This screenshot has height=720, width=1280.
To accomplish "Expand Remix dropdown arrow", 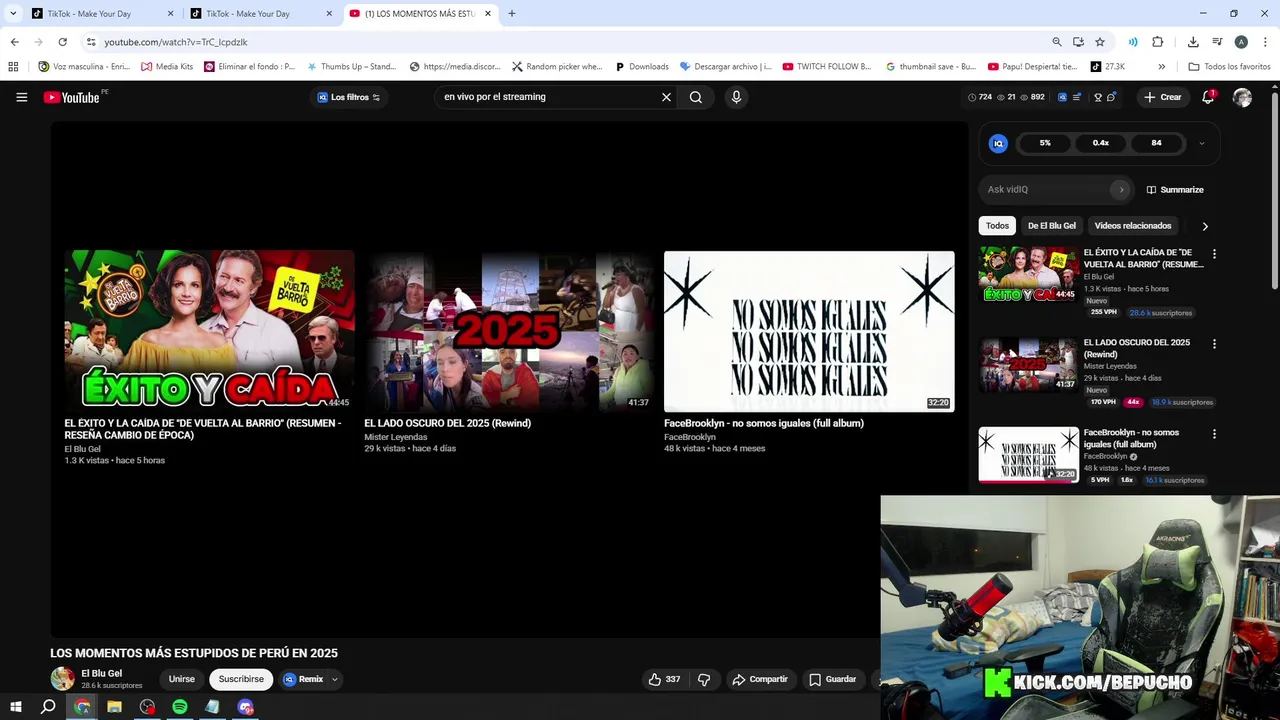I will pos(335,679).
